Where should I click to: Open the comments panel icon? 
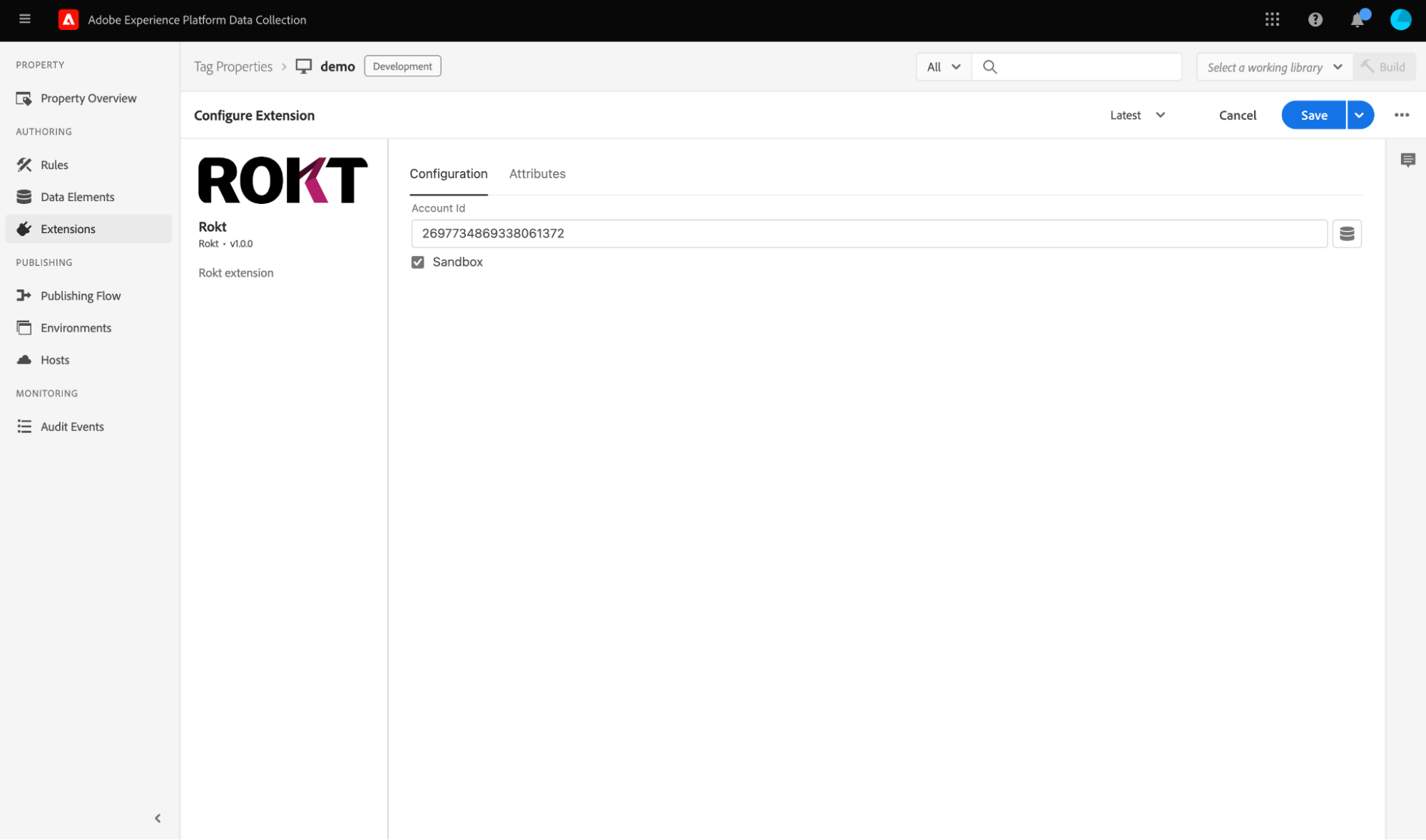point(1407,160)
